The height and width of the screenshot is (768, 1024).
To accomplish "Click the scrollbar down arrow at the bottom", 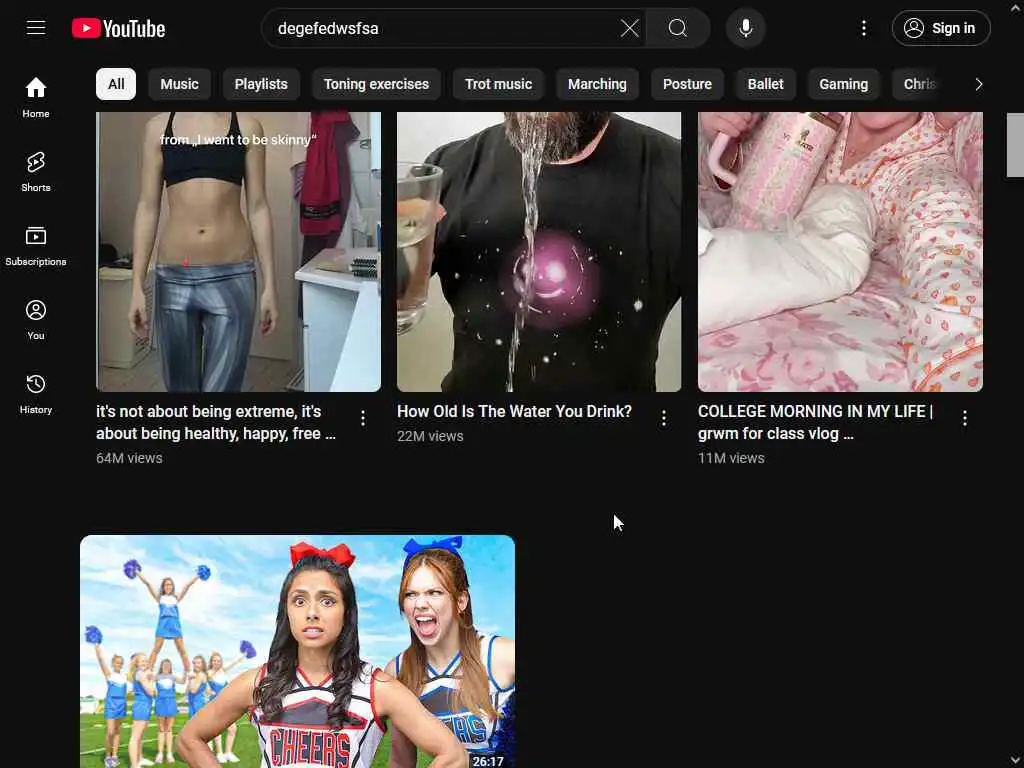I will coord(1016,760).
